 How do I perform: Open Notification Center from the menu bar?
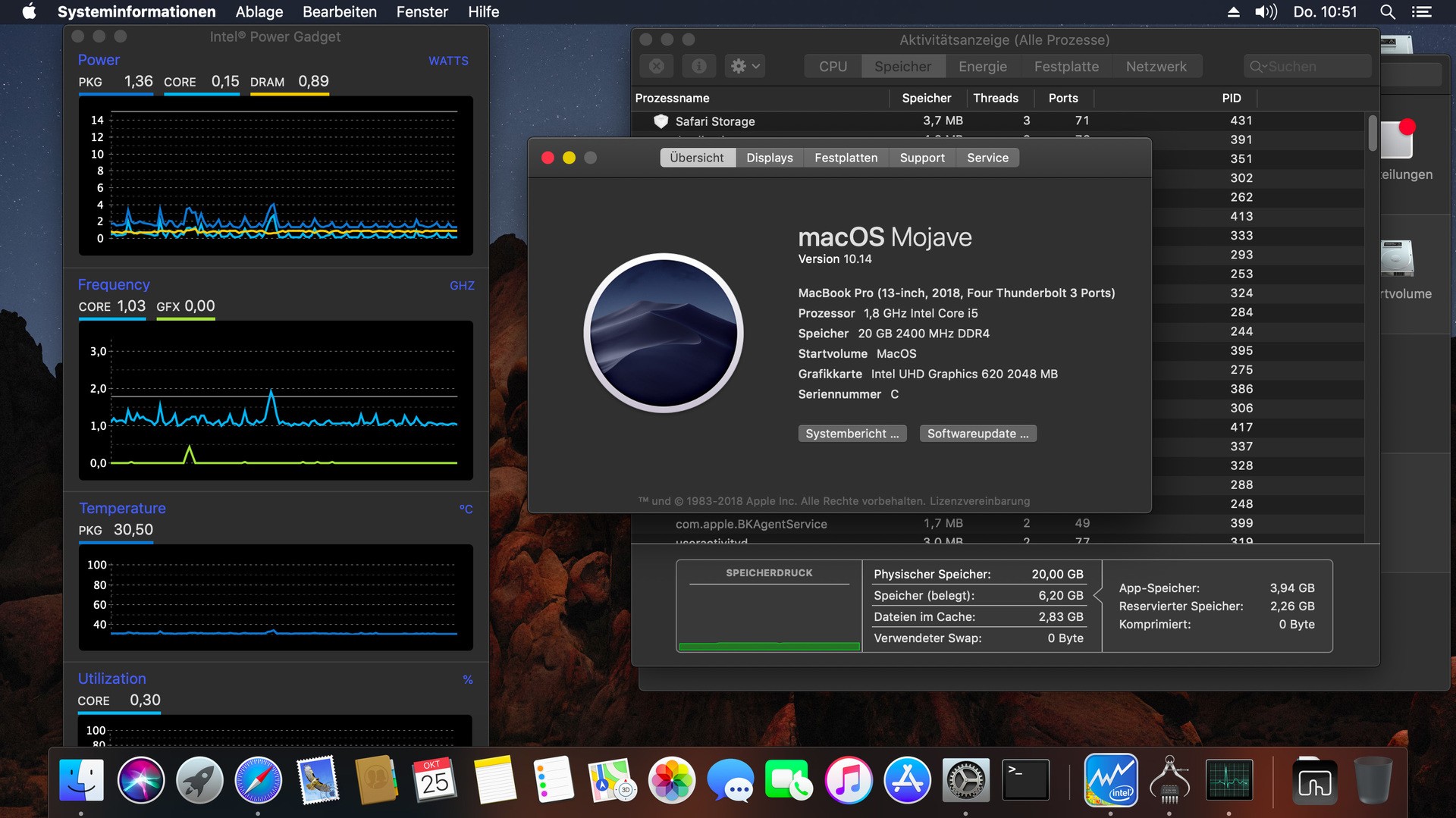coord(1421,12)
